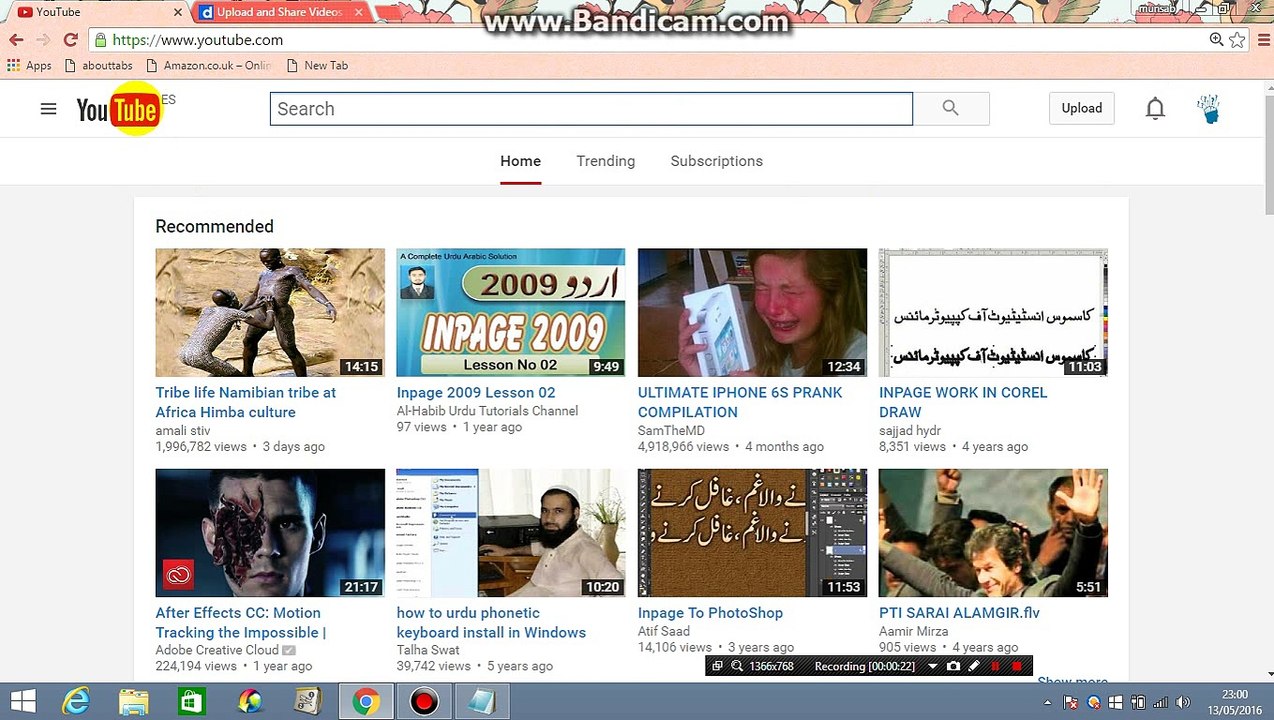Open the volume speaker tray icon
This screenshot has height=720, width=1274.
(x=1183, y=703)
